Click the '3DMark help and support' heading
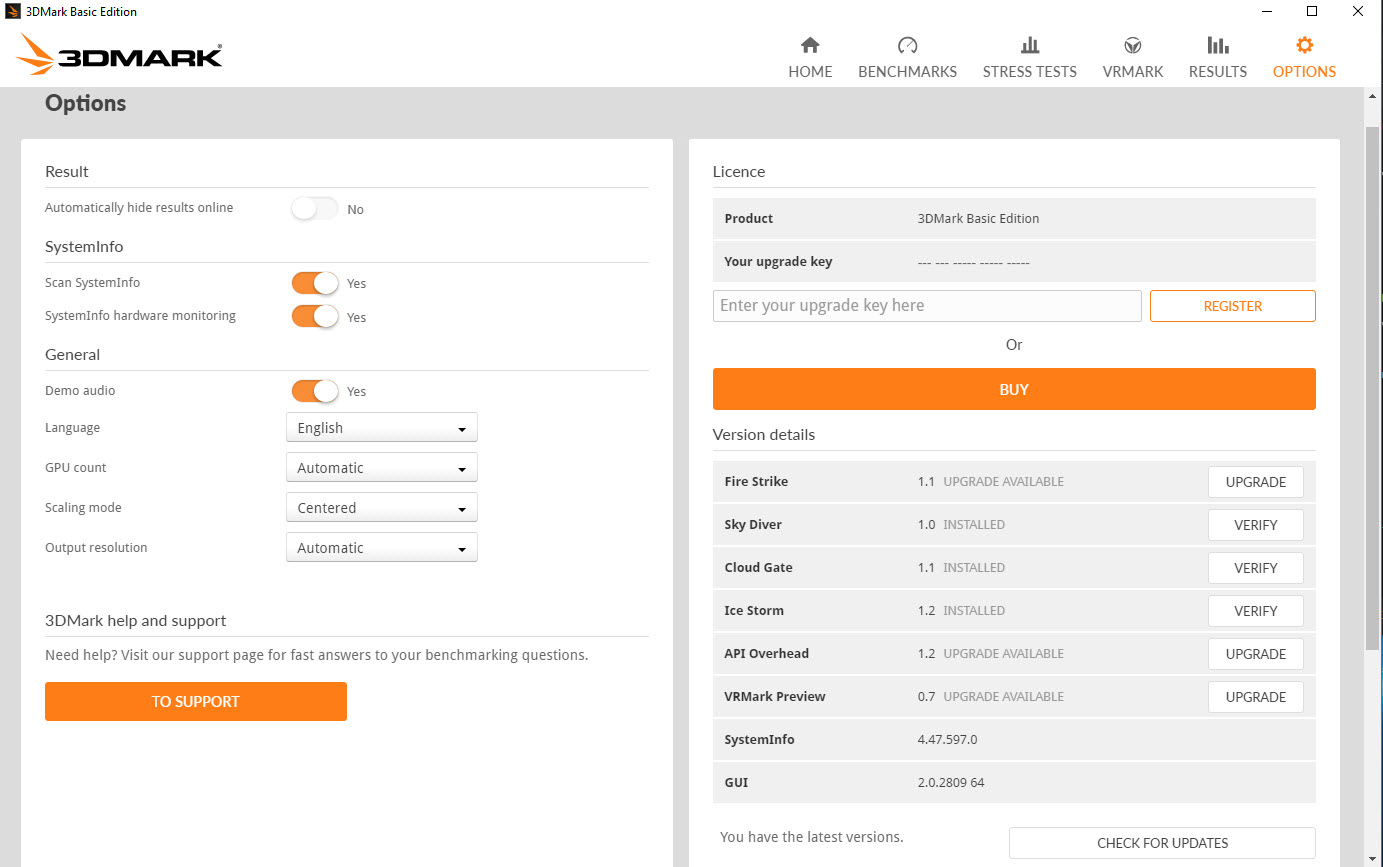The image size is (1383, 867). (136, 620)
